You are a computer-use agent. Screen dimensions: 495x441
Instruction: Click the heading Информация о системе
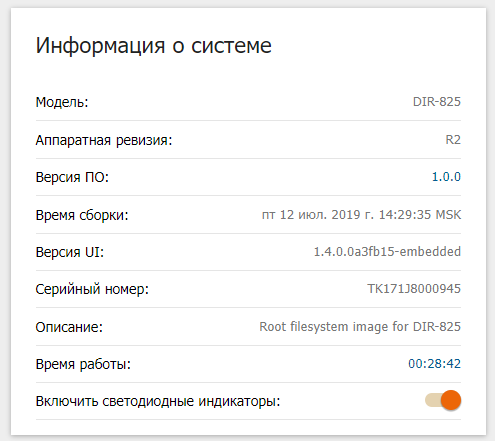pos(154,45)
